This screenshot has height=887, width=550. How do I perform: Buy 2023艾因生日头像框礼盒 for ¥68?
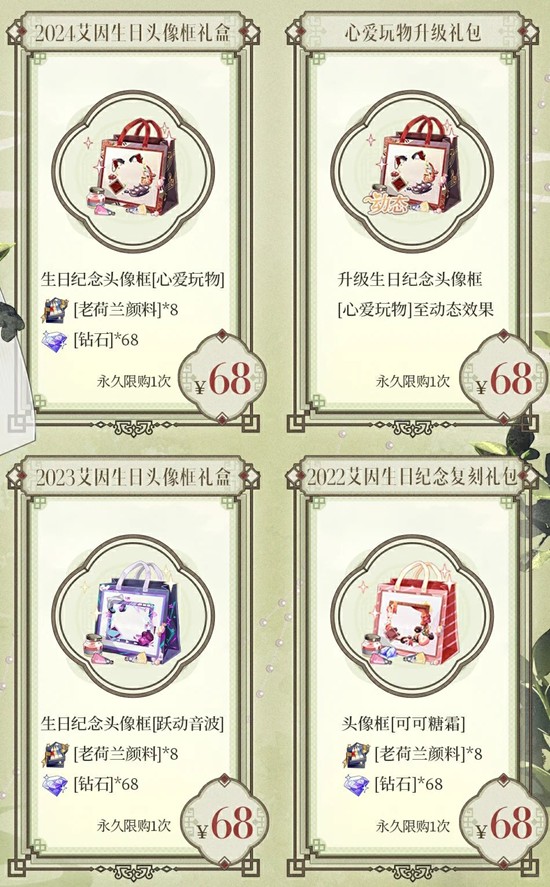pos(223,823)
